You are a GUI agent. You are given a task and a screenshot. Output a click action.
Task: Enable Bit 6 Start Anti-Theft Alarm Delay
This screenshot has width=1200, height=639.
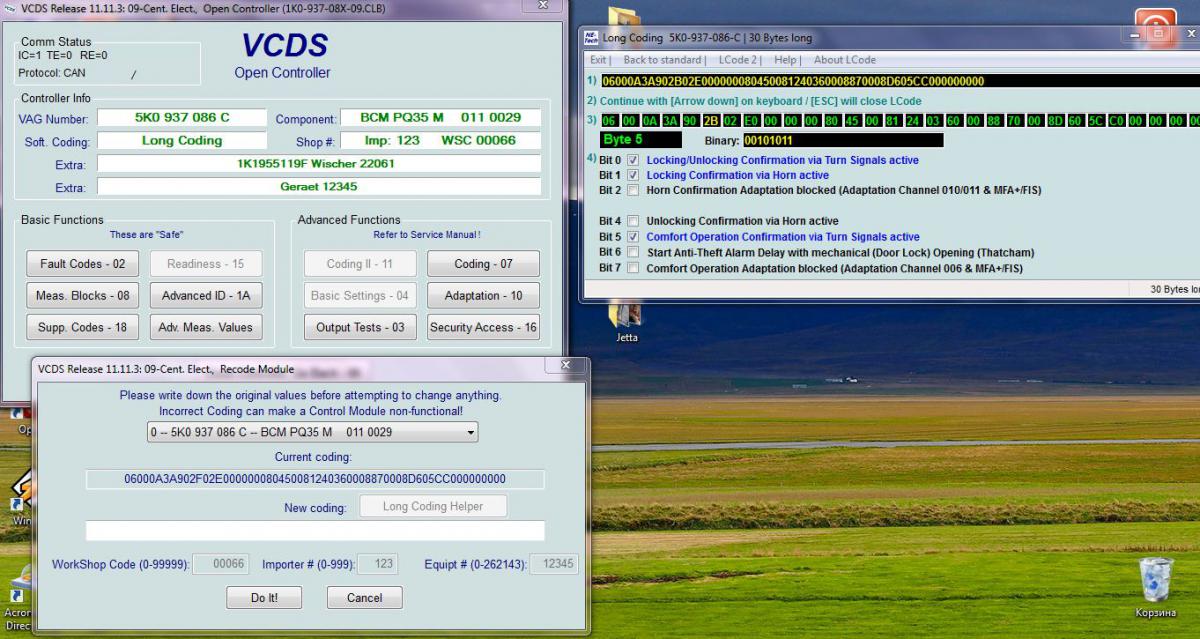click(633, 252)
